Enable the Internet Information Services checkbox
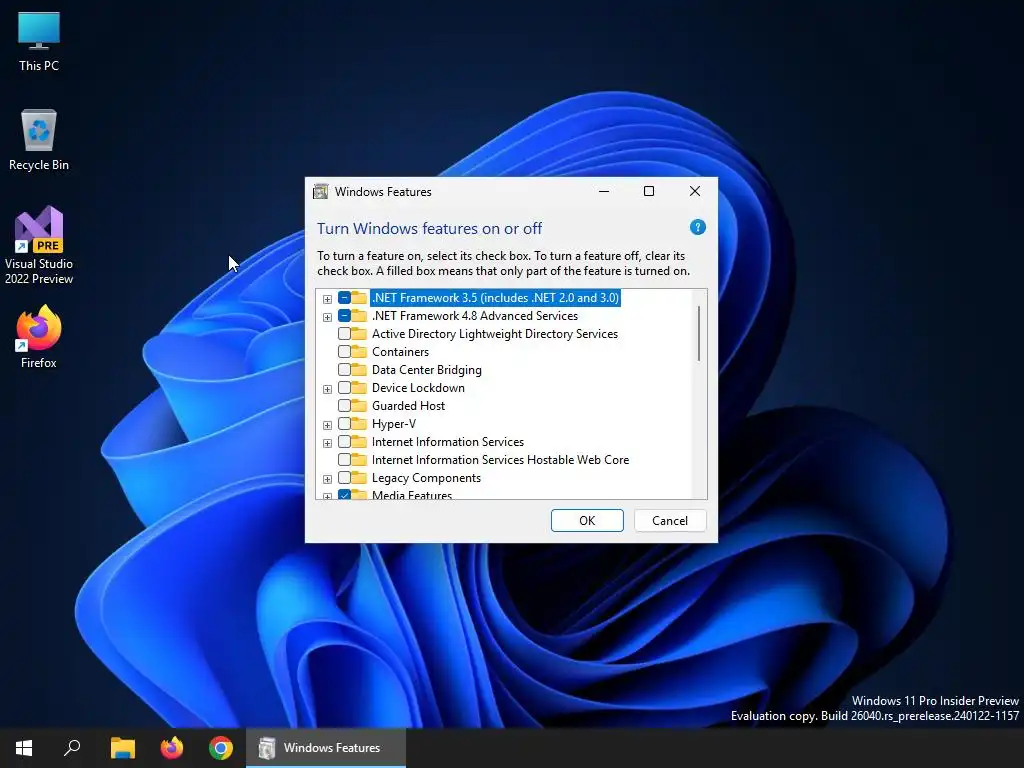The image size is (1024, 768). [x=344, y=442]
